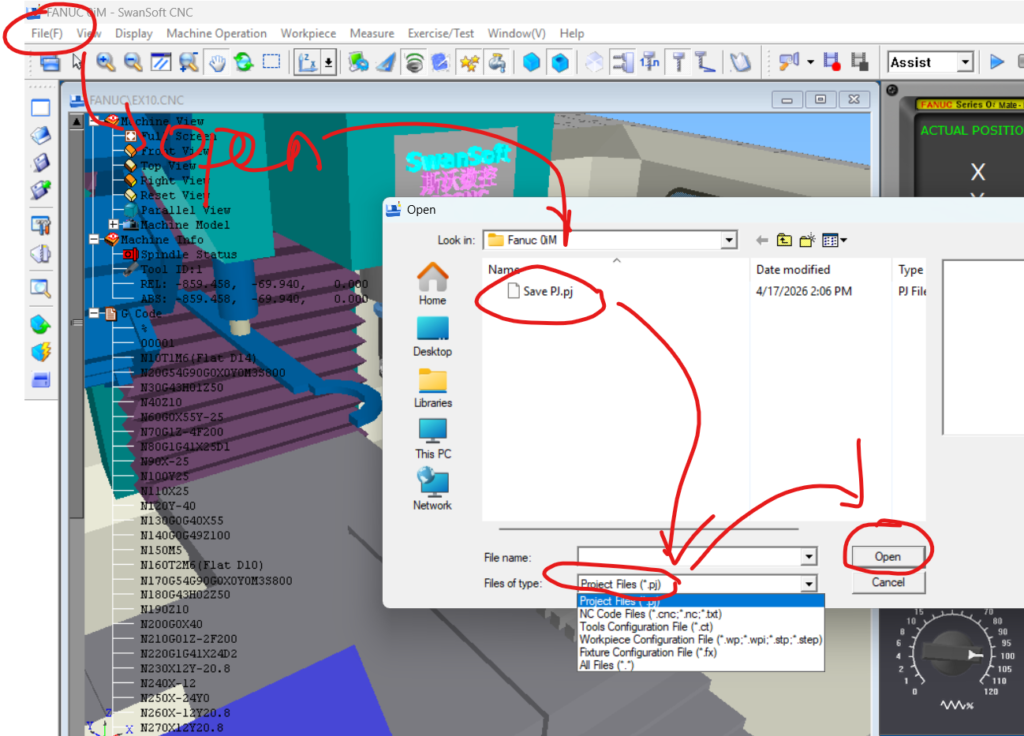Click the Spindle Status red icon
This screenshot has height=736, width=1024.
[x=130, y=254]
